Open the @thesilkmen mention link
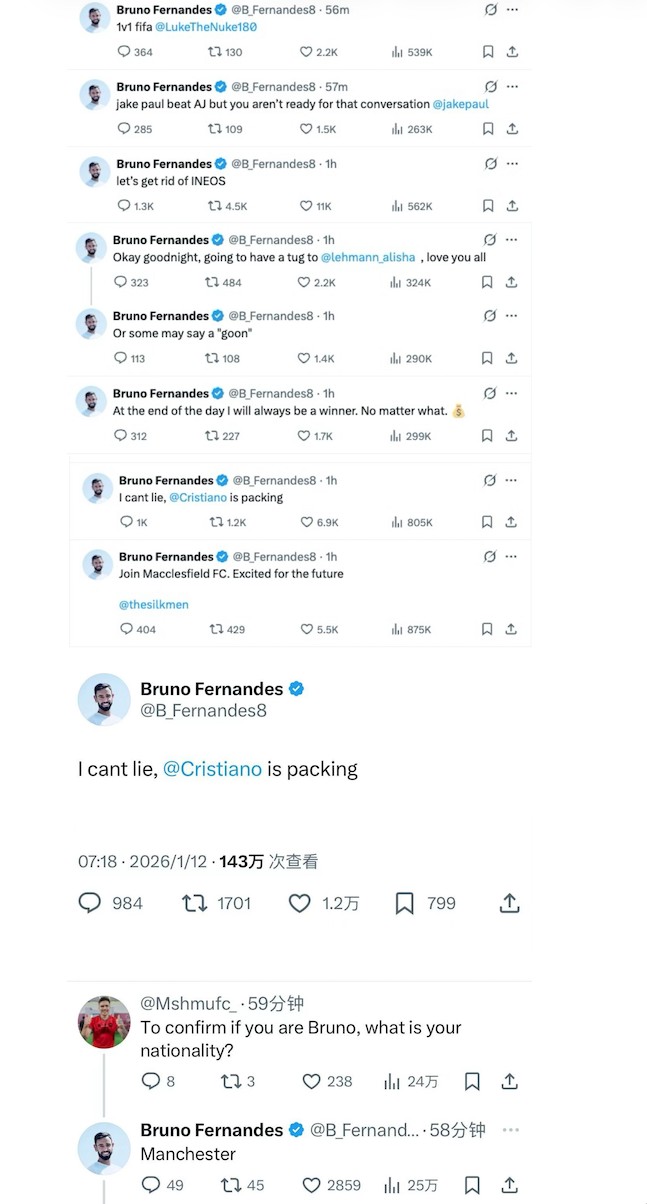Image resolution: width=647 pixels, height=1204 pixels. point(154,605)
